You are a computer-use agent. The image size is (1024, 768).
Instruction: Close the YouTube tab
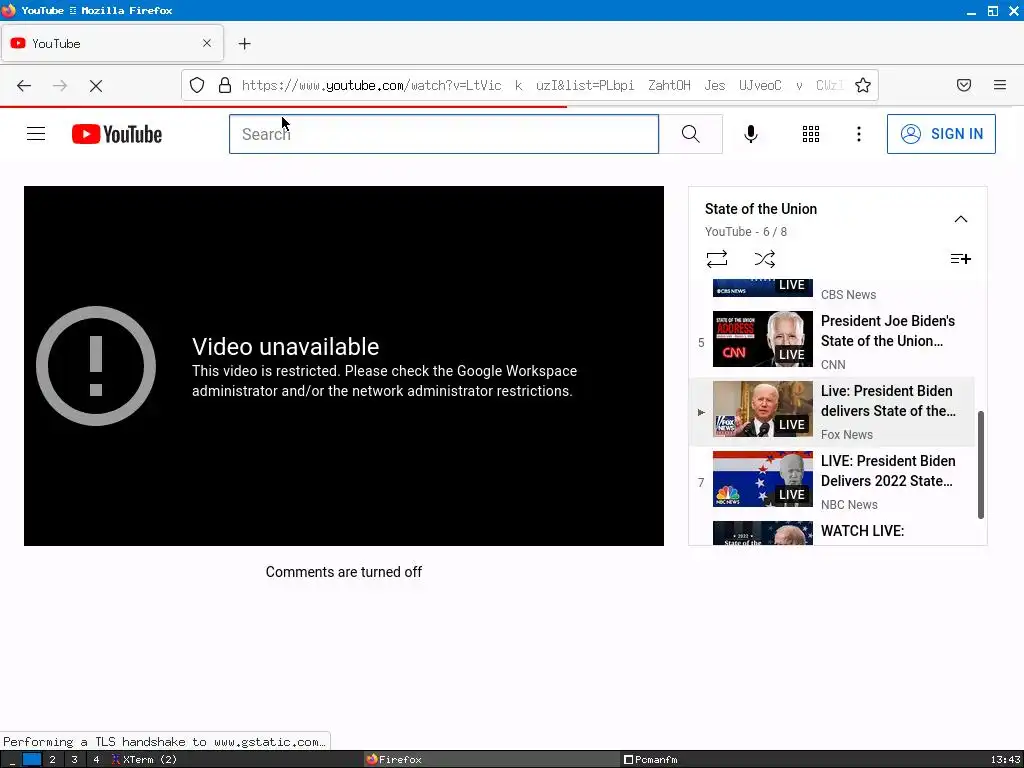point(207,43)
